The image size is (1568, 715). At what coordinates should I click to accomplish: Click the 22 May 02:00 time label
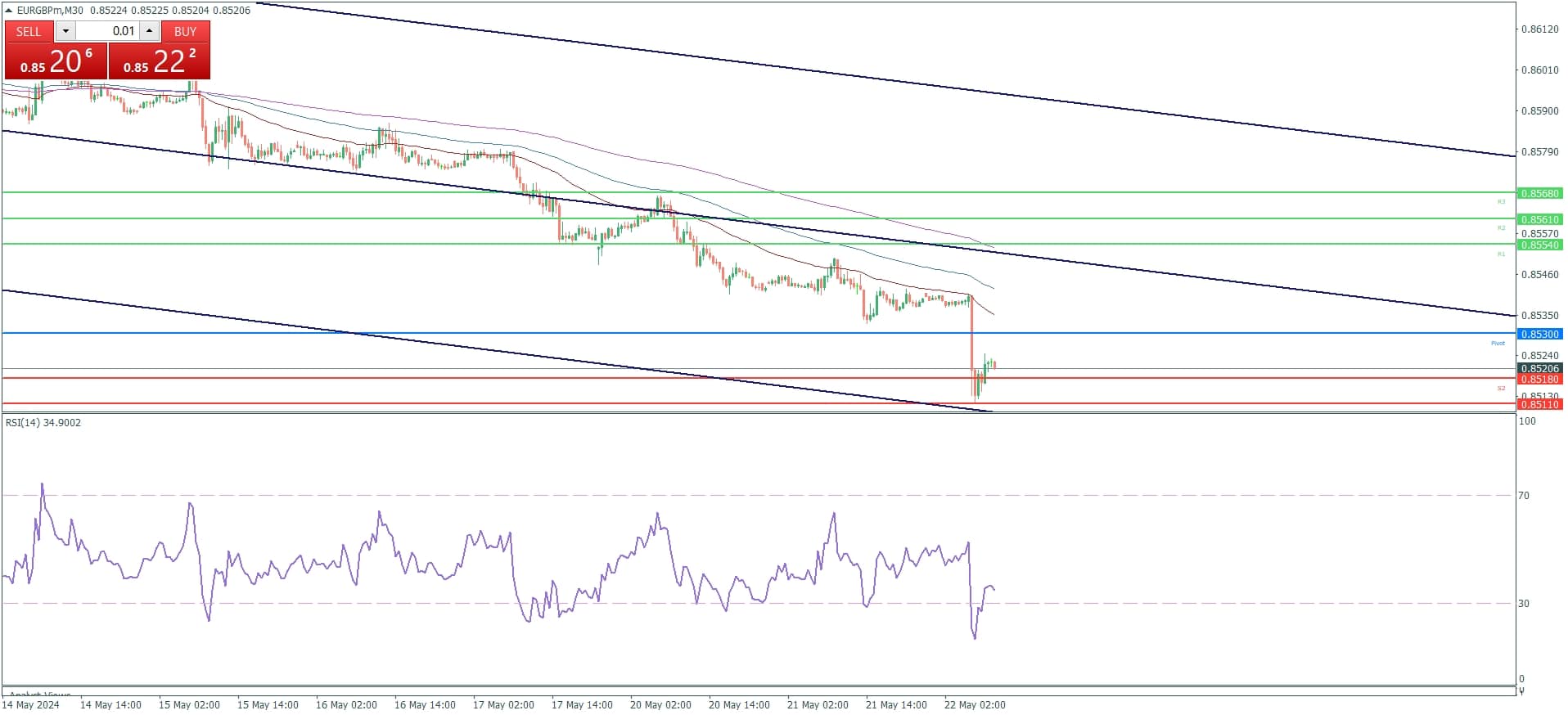point(975,704)
